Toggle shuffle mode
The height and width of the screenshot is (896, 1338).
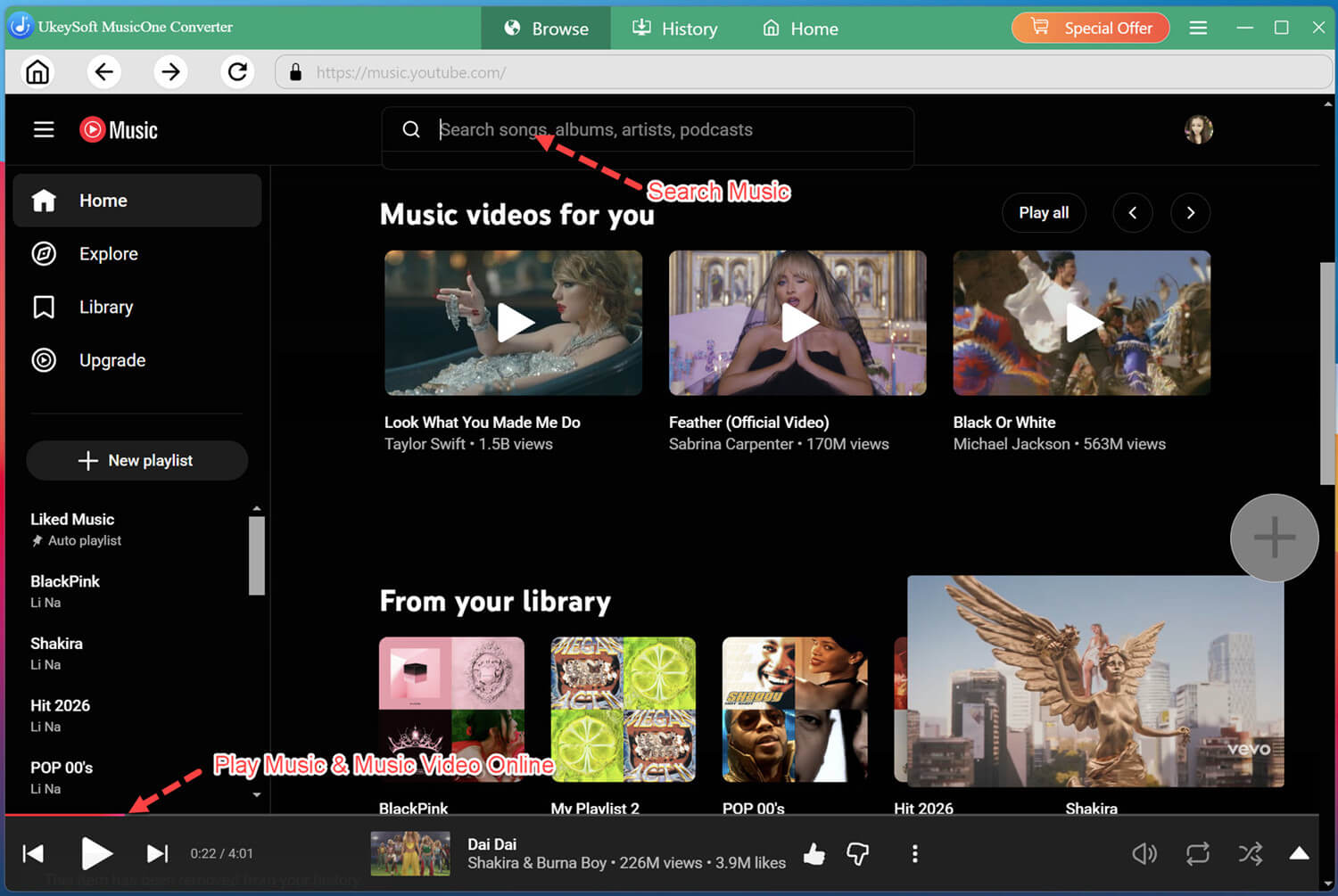click(1250, 854)
